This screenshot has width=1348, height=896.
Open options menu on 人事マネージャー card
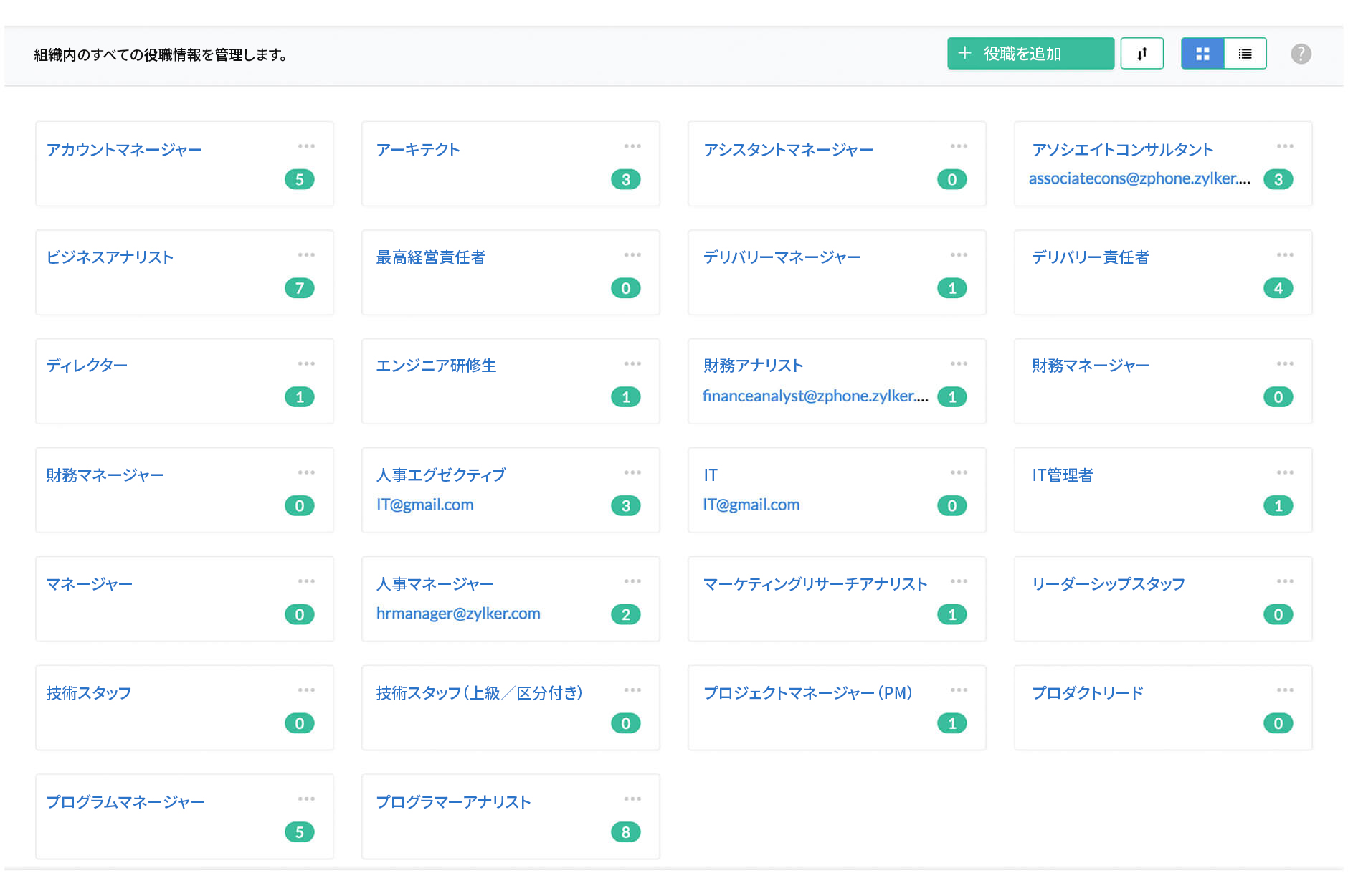coord(633,581)
